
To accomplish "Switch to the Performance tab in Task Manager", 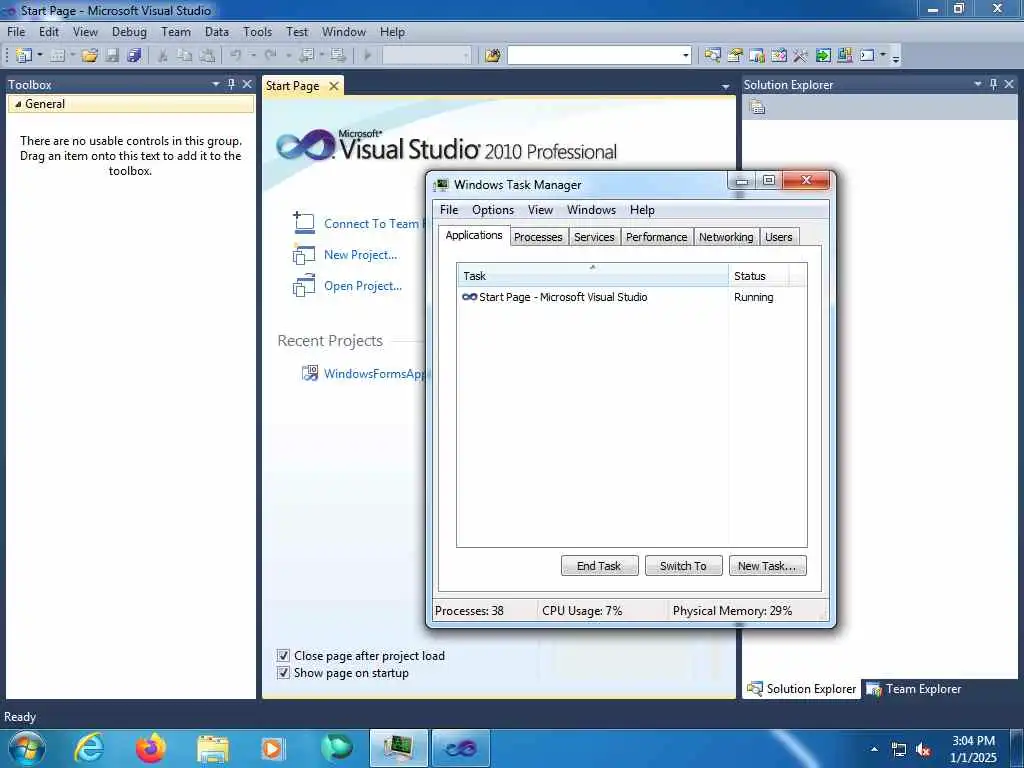I will tap(656, 237).
